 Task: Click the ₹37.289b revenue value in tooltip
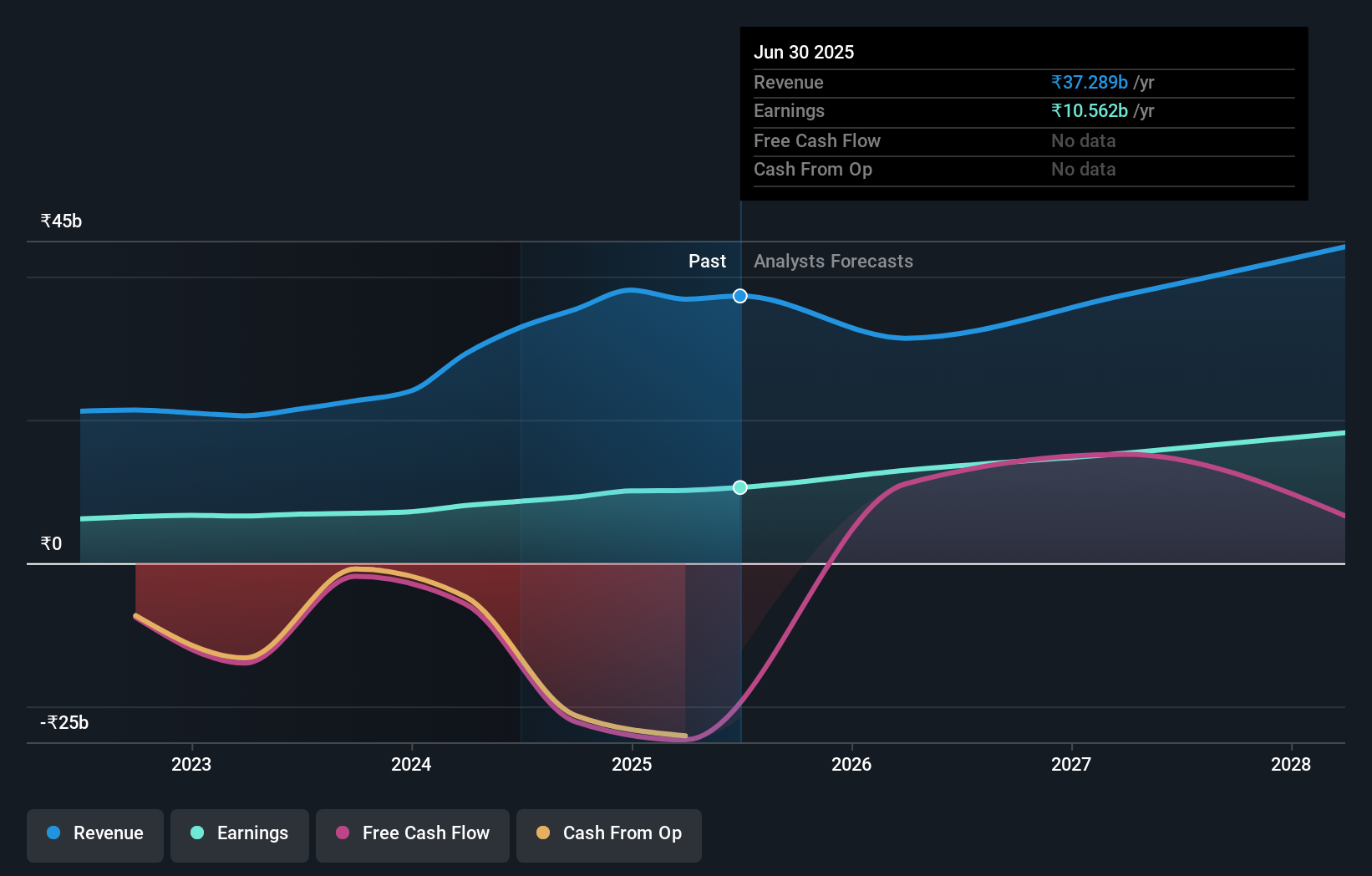click(x=1090, y=82)
